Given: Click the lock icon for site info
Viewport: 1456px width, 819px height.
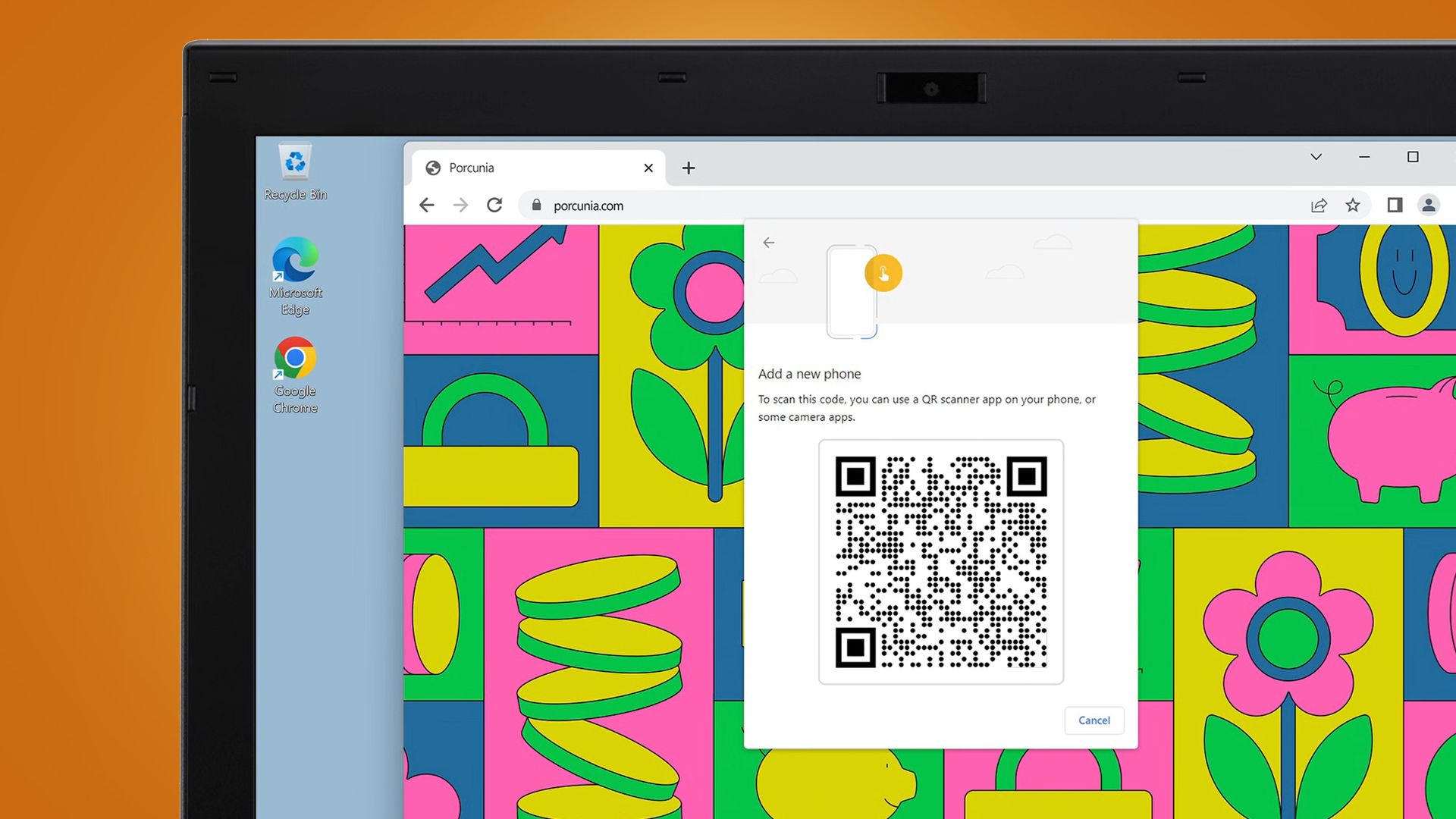Looking at the screenshot, I should [x=536, y=205].
